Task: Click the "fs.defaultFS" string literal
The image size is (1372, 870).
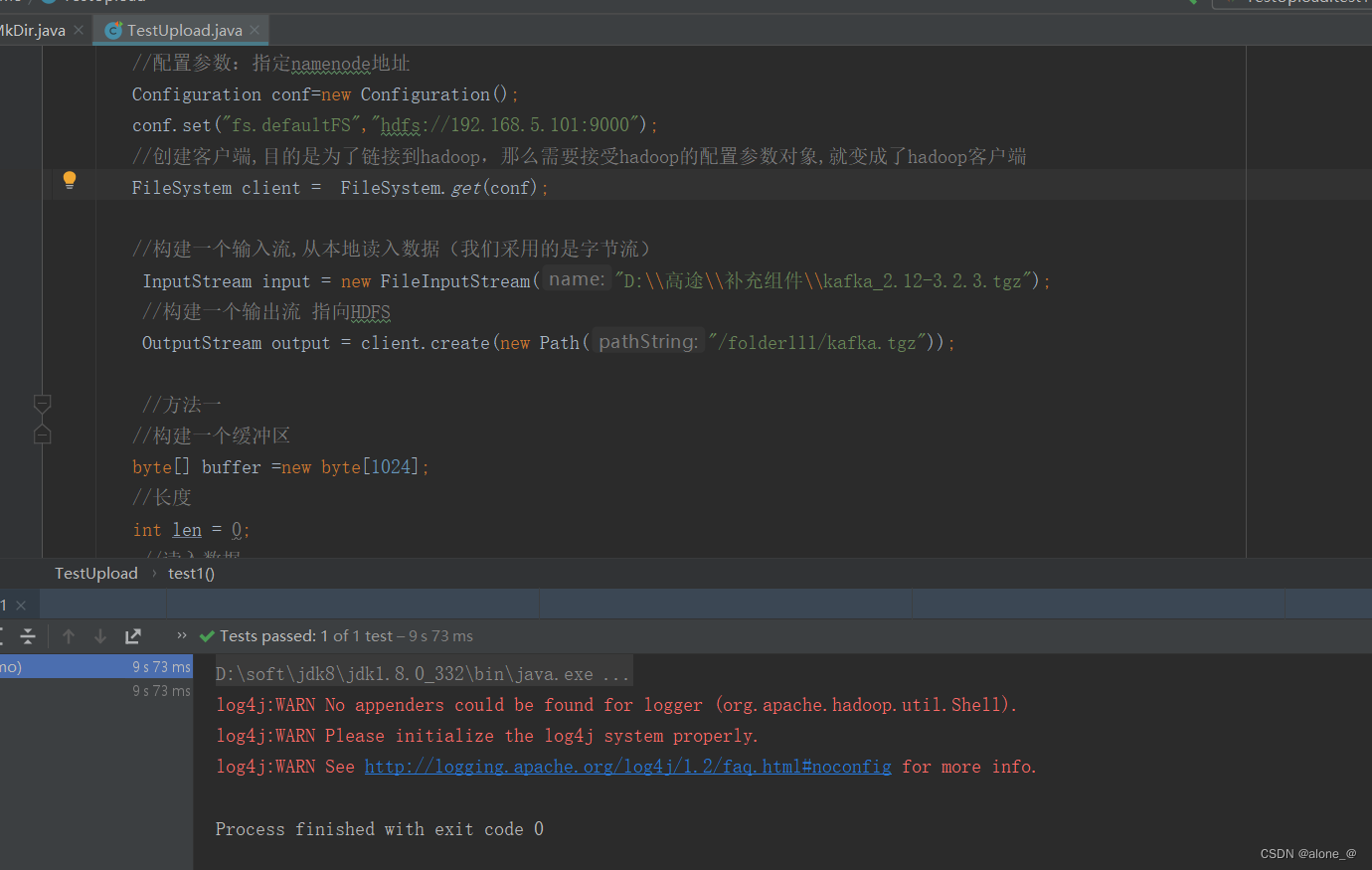Action: click(x=291, y=125)
